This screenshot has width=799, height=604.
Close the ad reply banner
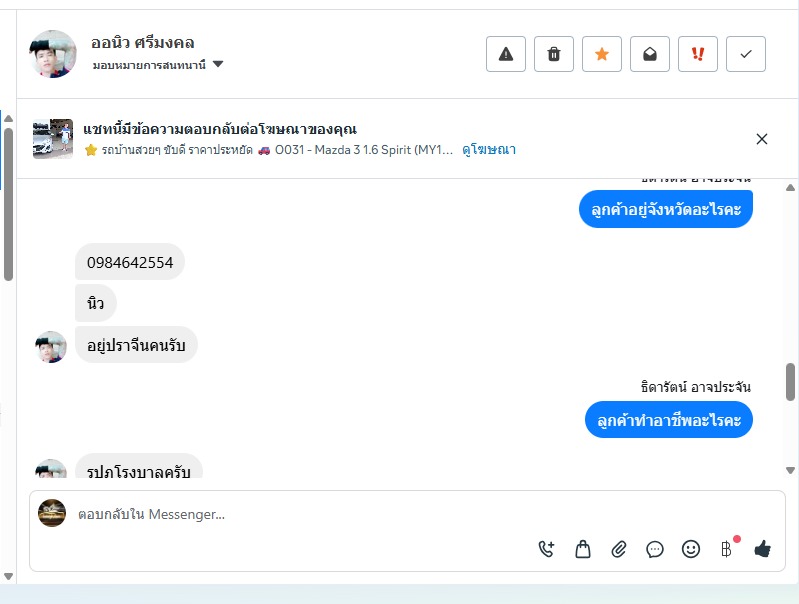pyautogui.click(x=762, y=139)
